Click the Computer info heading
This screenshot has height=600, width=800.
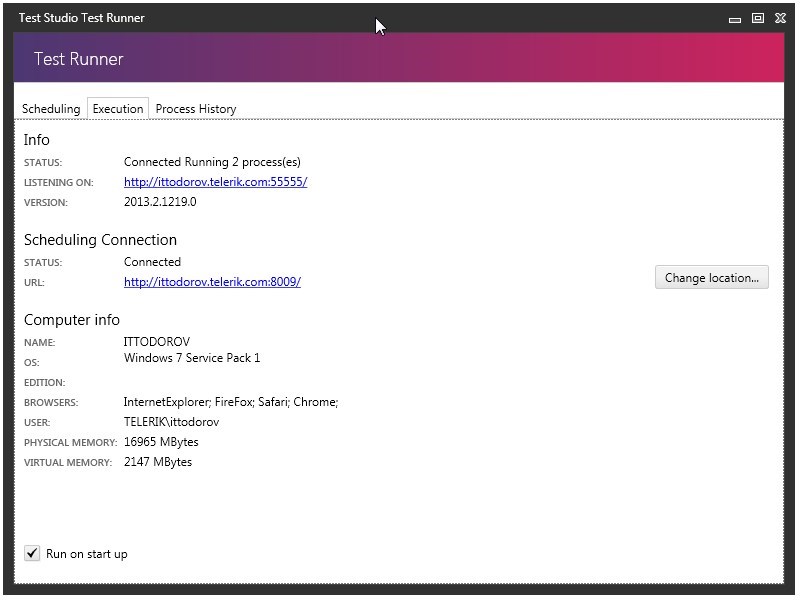72,320
